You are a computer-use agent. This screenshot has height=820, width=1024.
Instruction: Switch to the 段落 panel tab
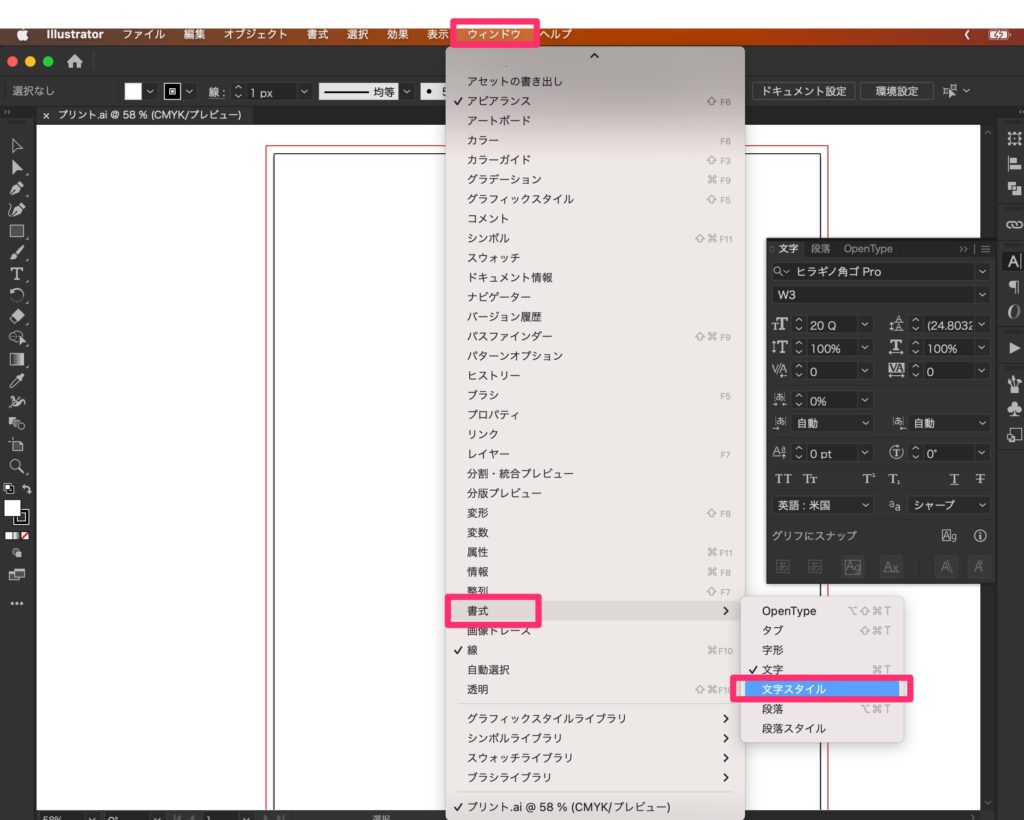coord(820,249)
